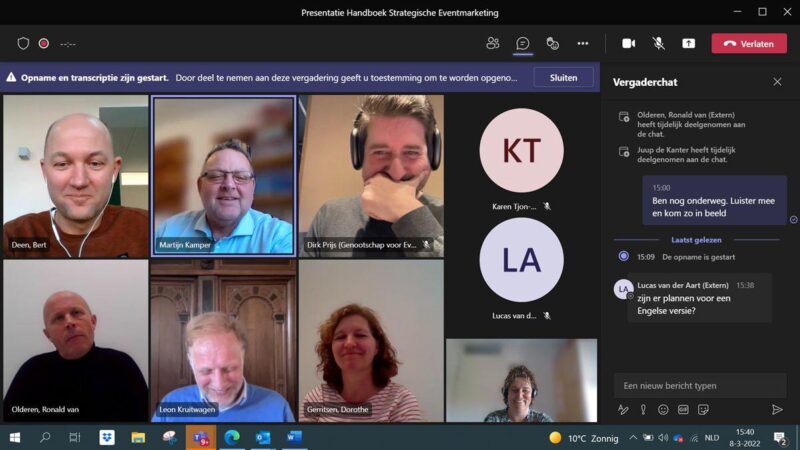Close the Vergaderchat panel

(777, 82)
